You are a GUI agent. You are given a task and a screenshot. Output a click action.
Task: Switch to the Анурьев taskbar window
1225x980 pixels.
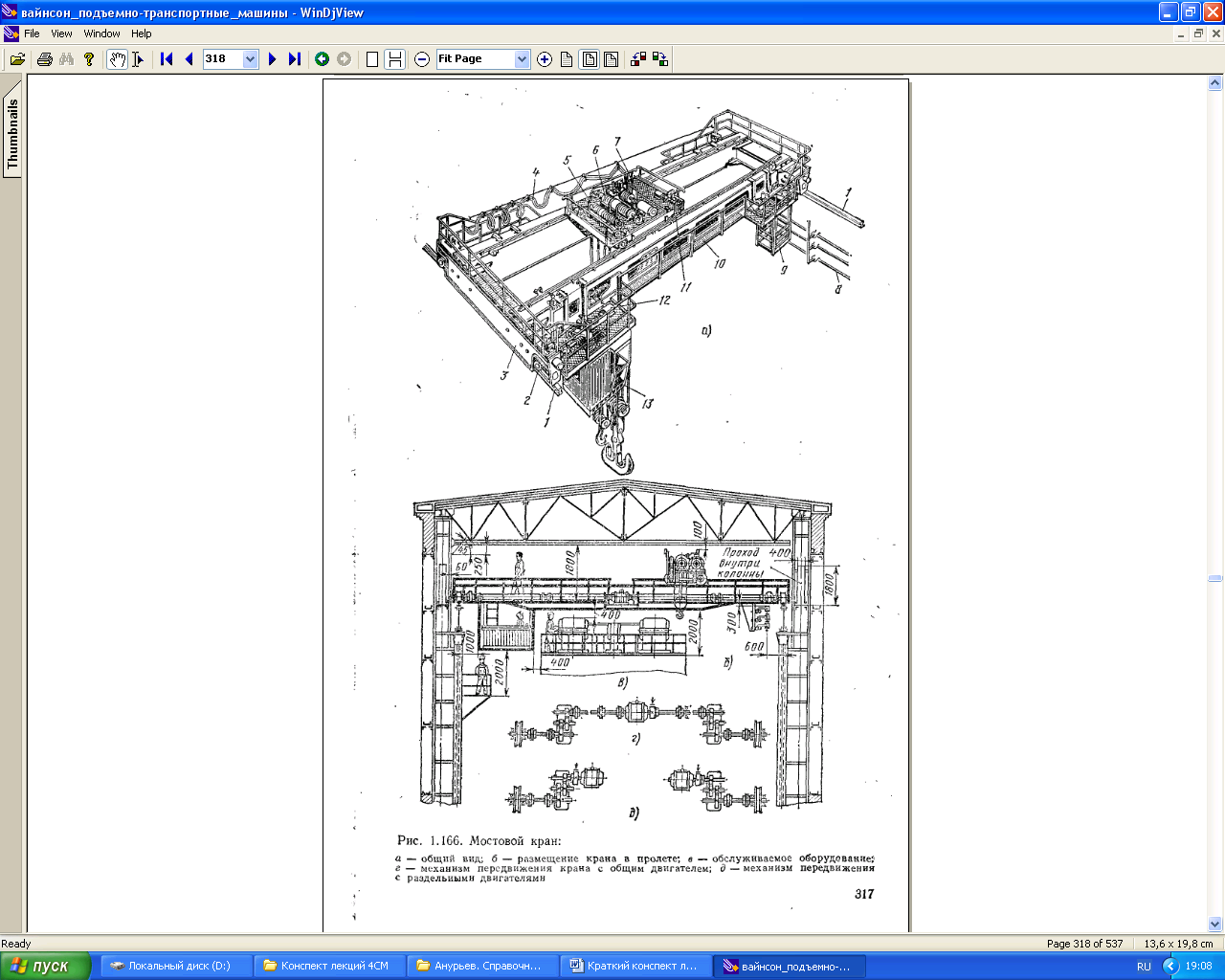pyautogui.click(x=483, y=966)
